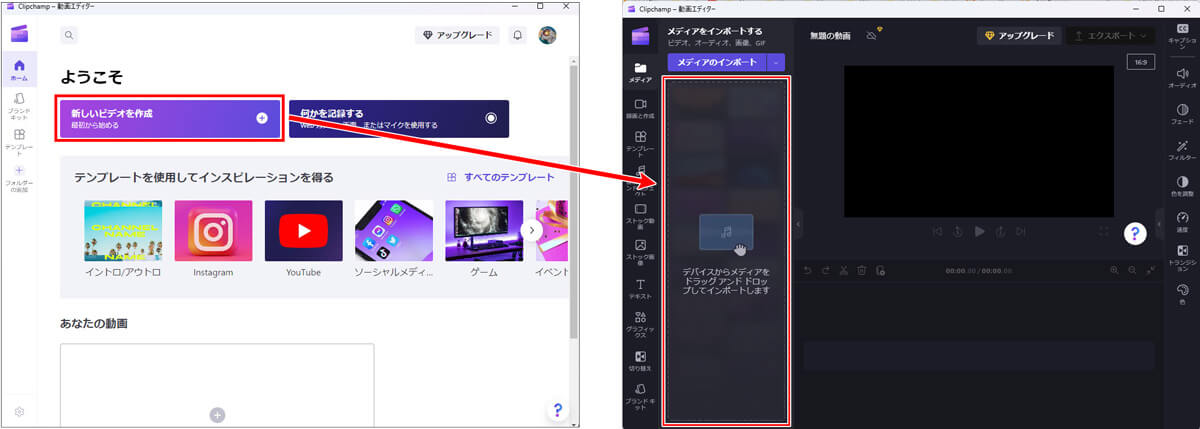The width and height of the screenshot is (1200, 429).
Task: Open ストック動画 tab in editor sidebar
Action: 640,216
